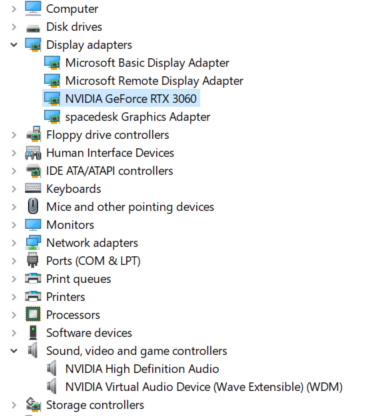Expand the Keyboards category

[x=14, y=189]
